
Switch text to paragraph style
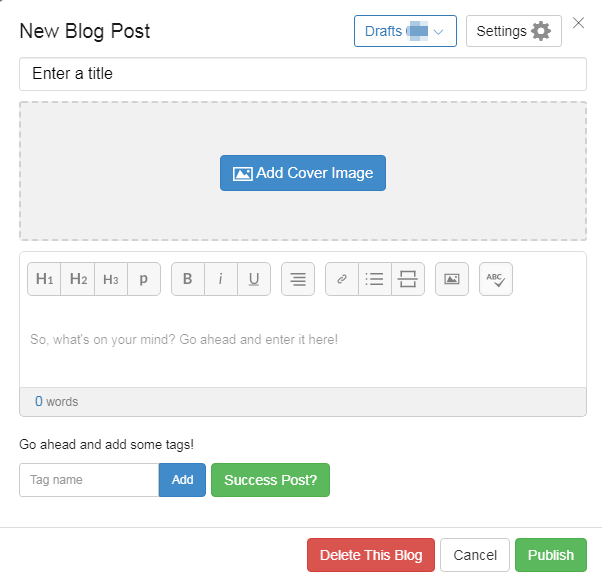point(144,279)
